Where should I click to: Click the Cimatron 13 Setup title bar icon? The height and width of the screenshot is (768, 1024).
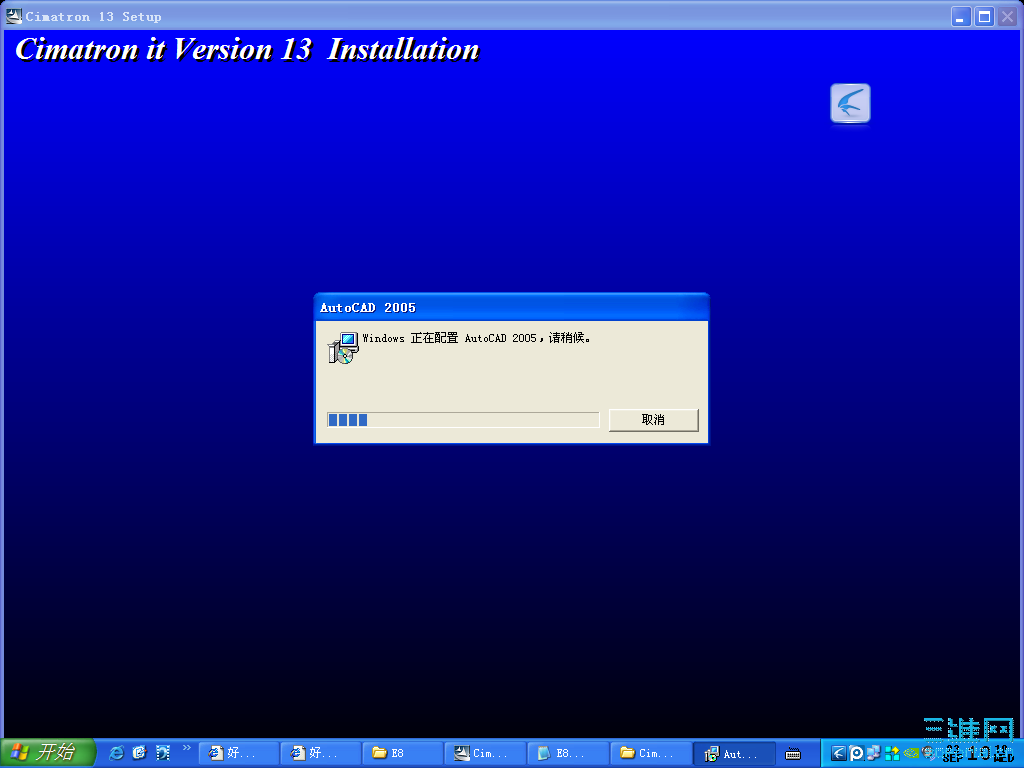[x=13, y=16]
